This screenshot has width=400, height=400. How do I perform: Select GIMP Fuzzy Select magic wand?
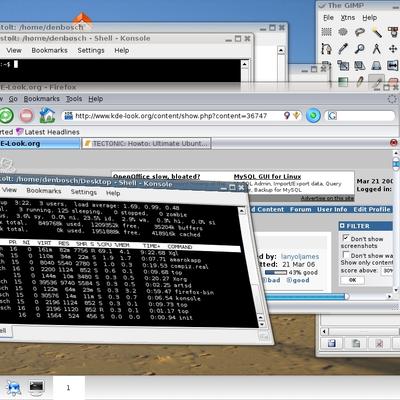click(377, 32)
